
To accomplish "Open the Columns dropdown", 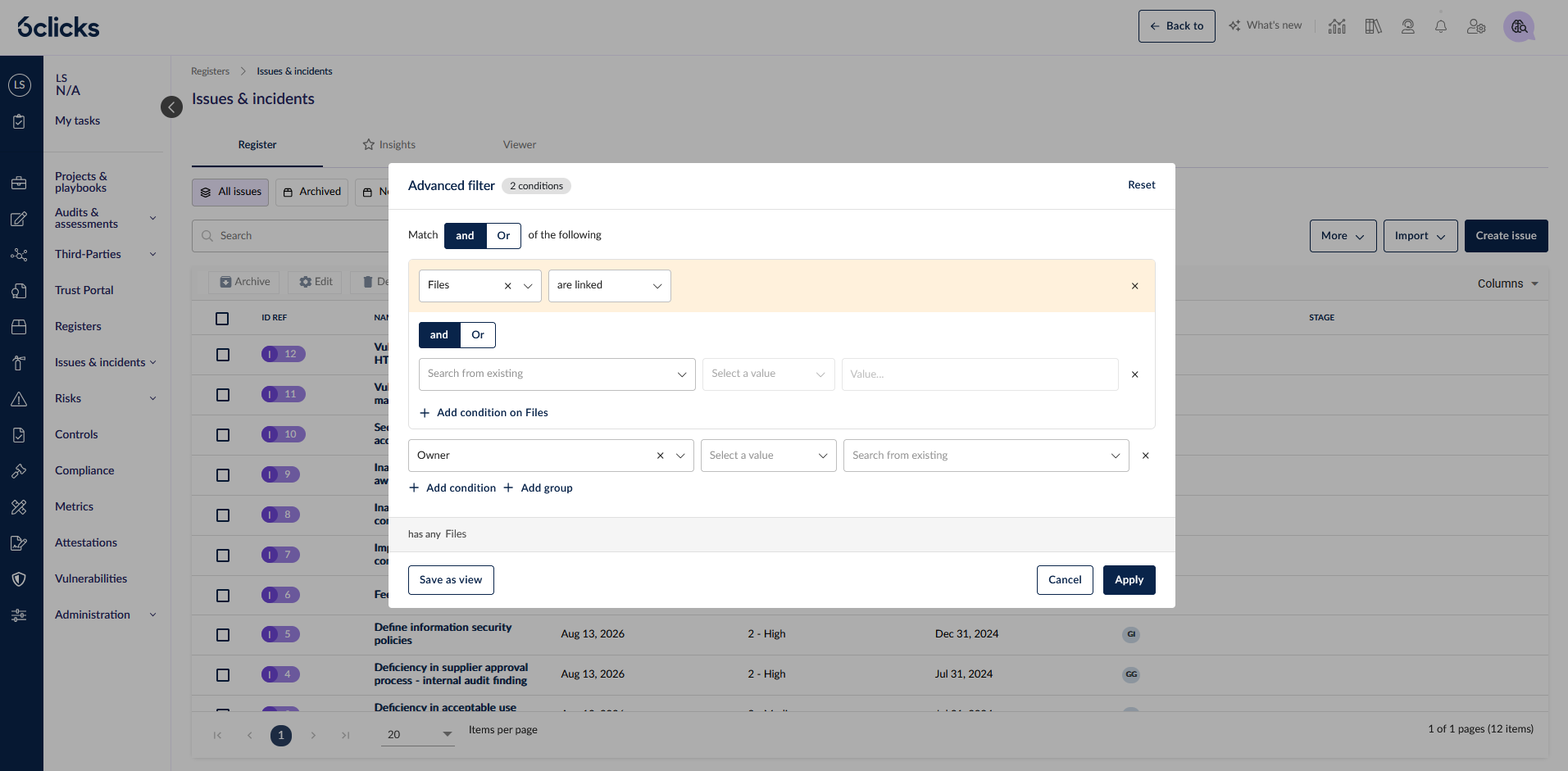I will pos(1508,283).
